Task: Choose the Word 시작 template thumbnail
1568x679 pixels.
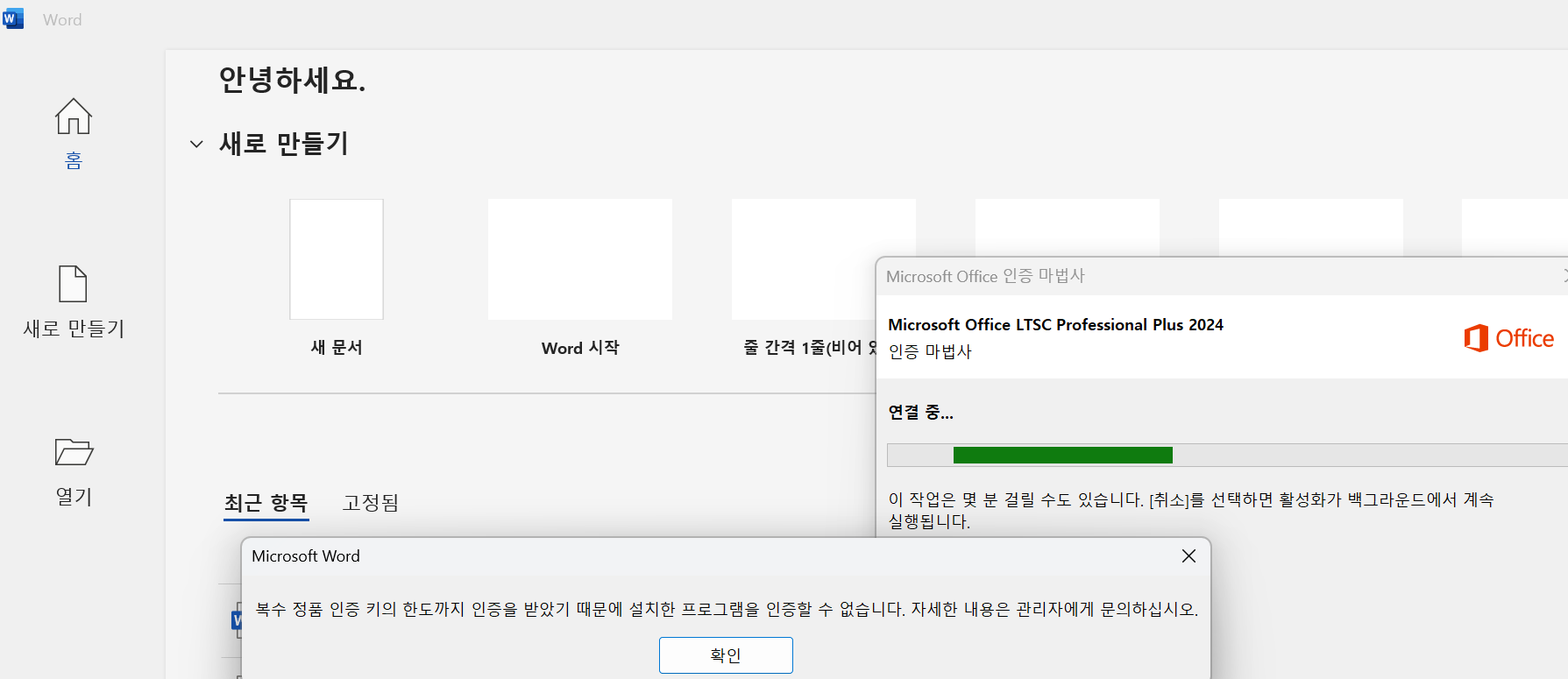Action: point(580,259)
